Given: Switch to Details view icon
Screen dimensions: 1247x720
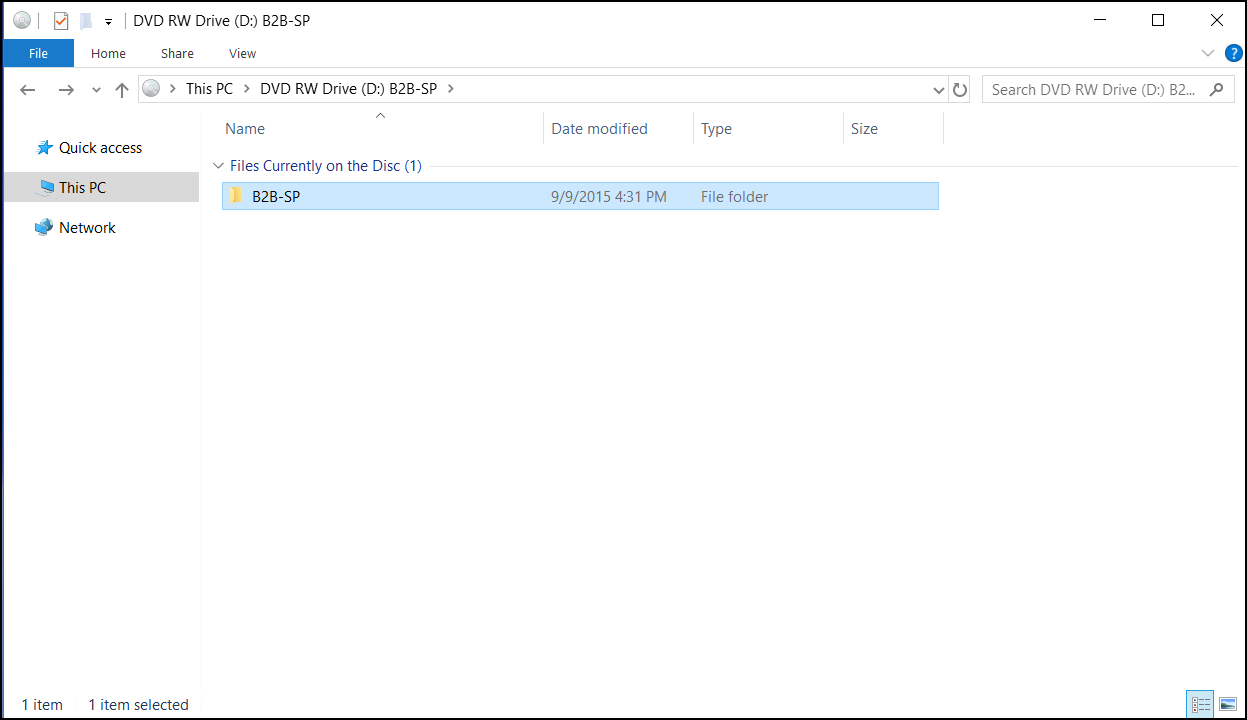Looking at the screenshot, I should 1201,705.
